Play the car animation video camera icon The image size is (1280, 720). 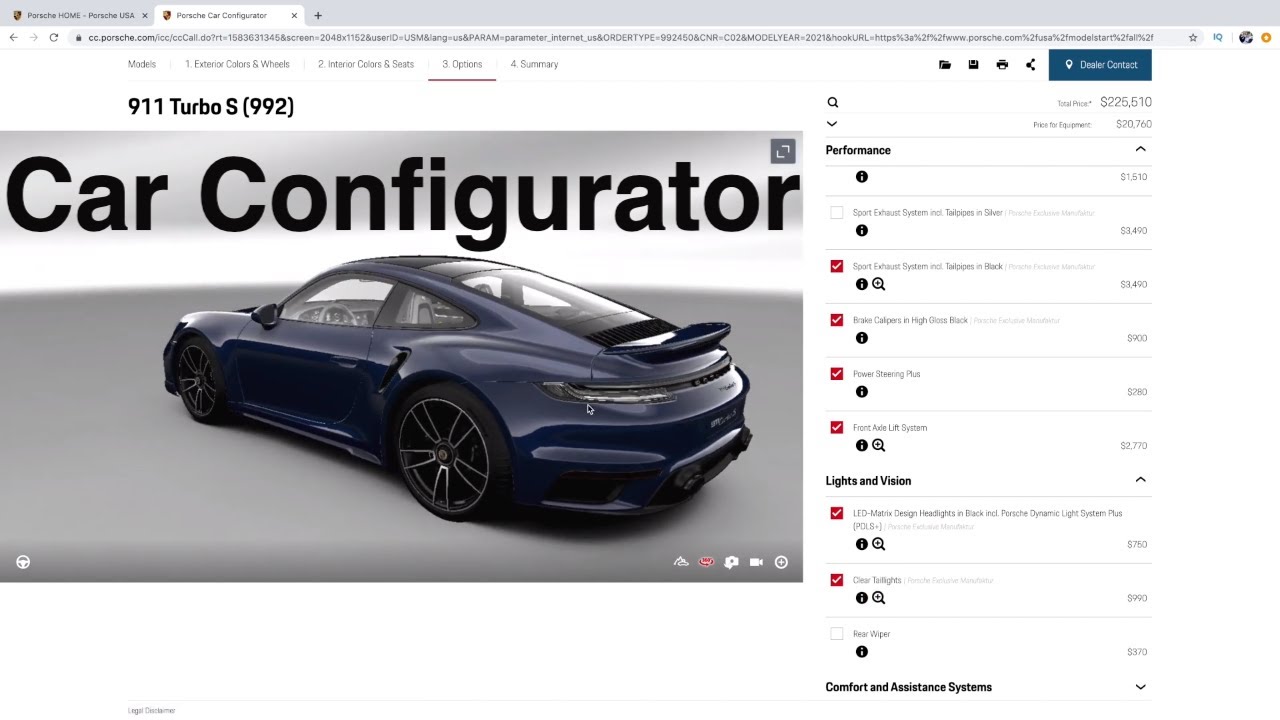[x=756, y=562]
